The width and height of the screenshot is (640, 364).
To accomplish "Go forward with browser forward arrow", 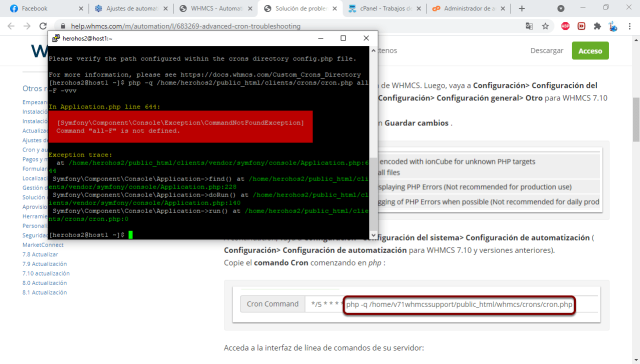I will [x=27, y=26].
